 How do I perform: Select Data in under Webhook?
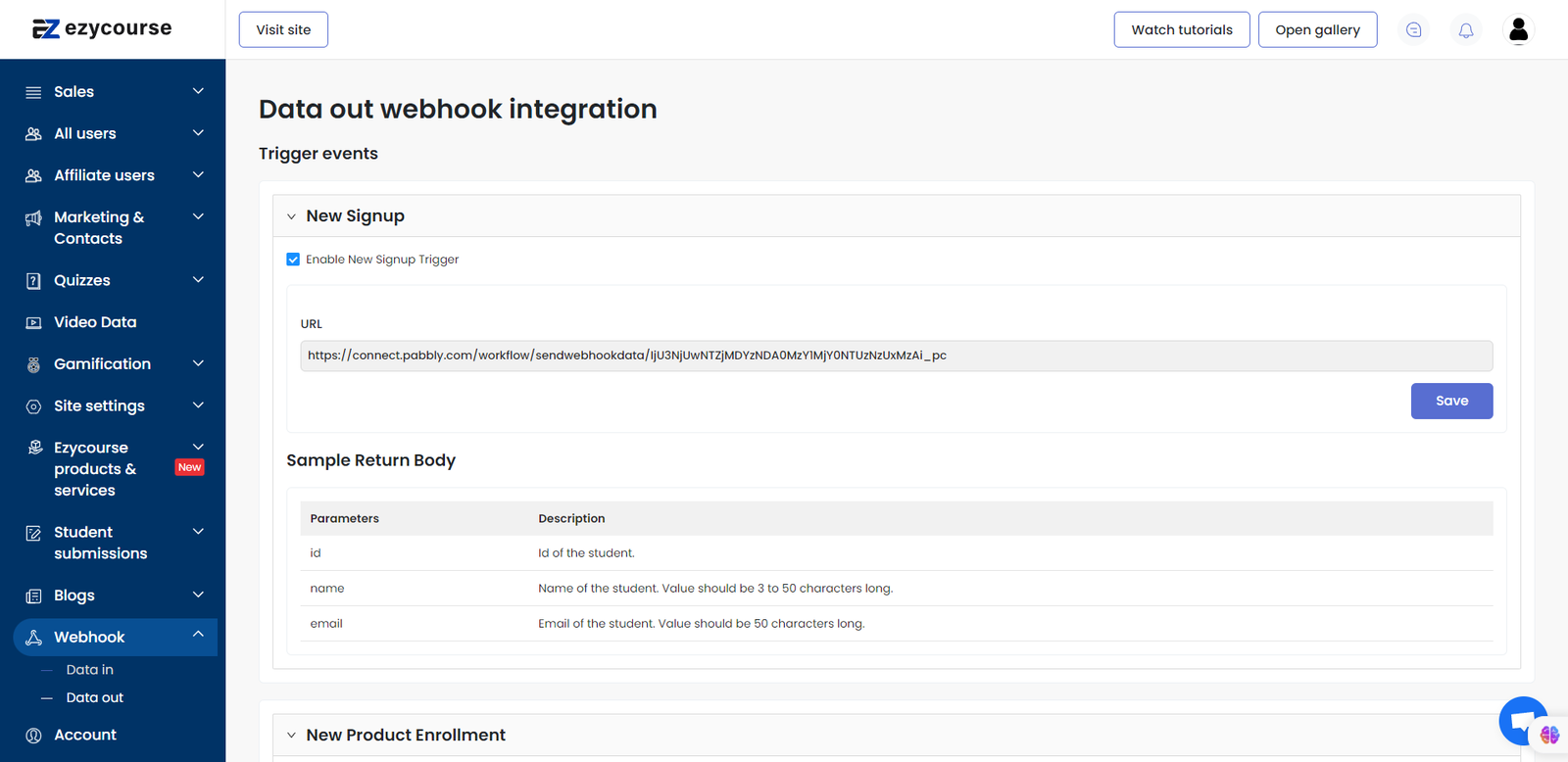coord(89,670)
